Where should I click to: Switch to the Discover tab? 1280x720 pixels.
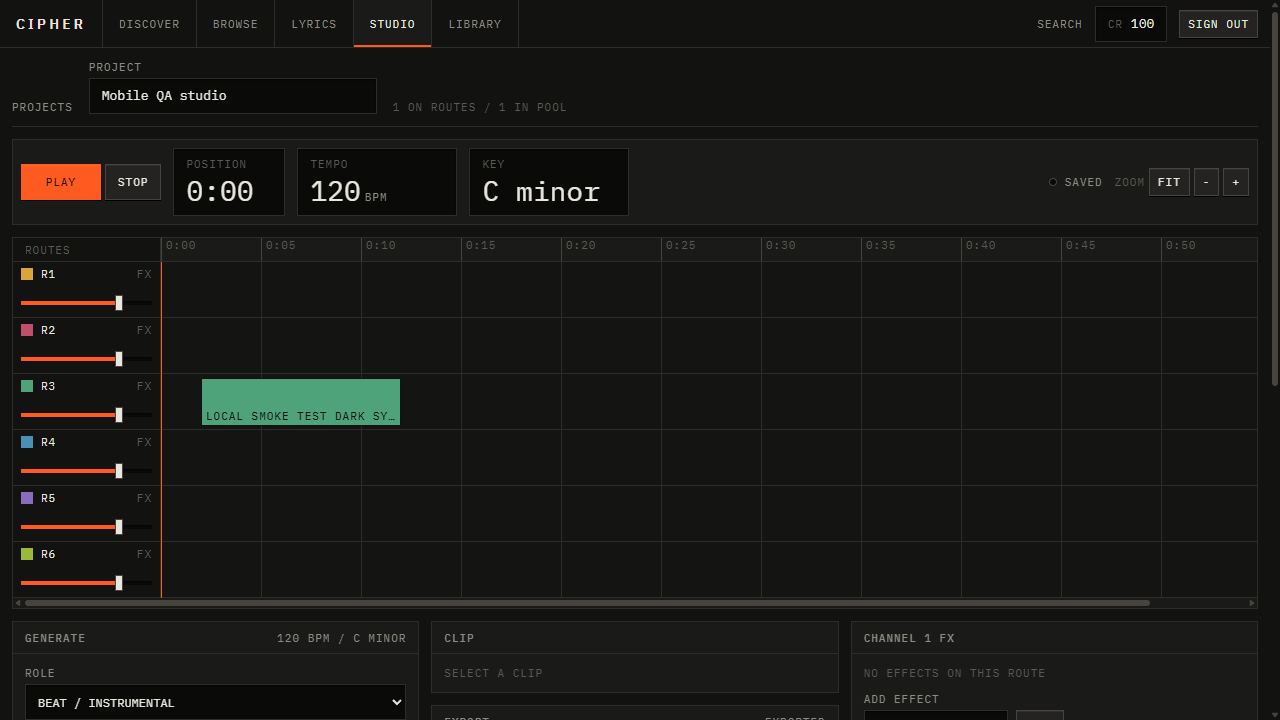click(149, 24)
